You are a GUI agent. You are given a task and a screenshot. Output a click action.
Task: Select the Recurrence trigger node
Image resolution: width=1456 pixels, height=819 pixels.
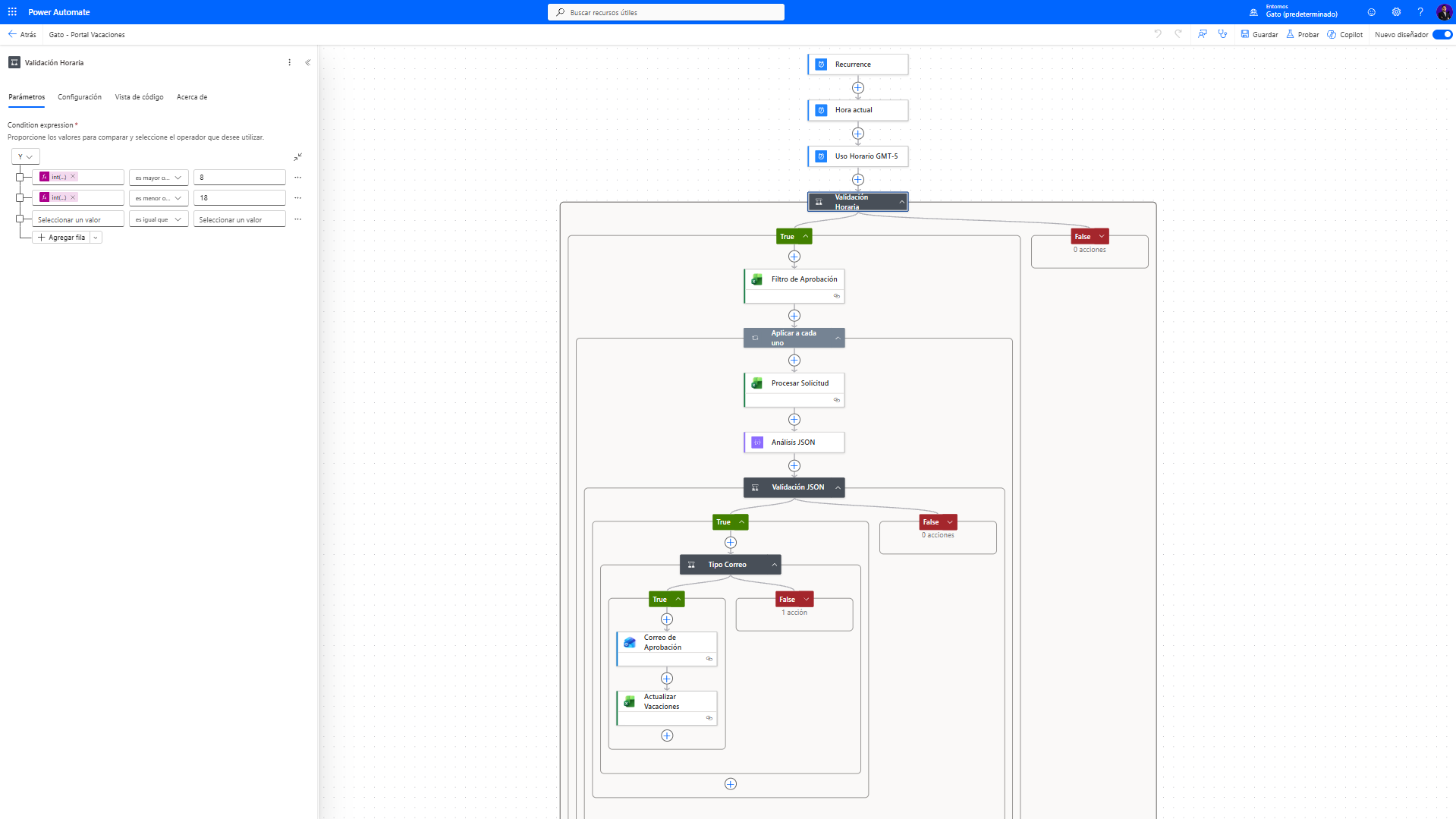pyautogui.click(x=857, y=65)
